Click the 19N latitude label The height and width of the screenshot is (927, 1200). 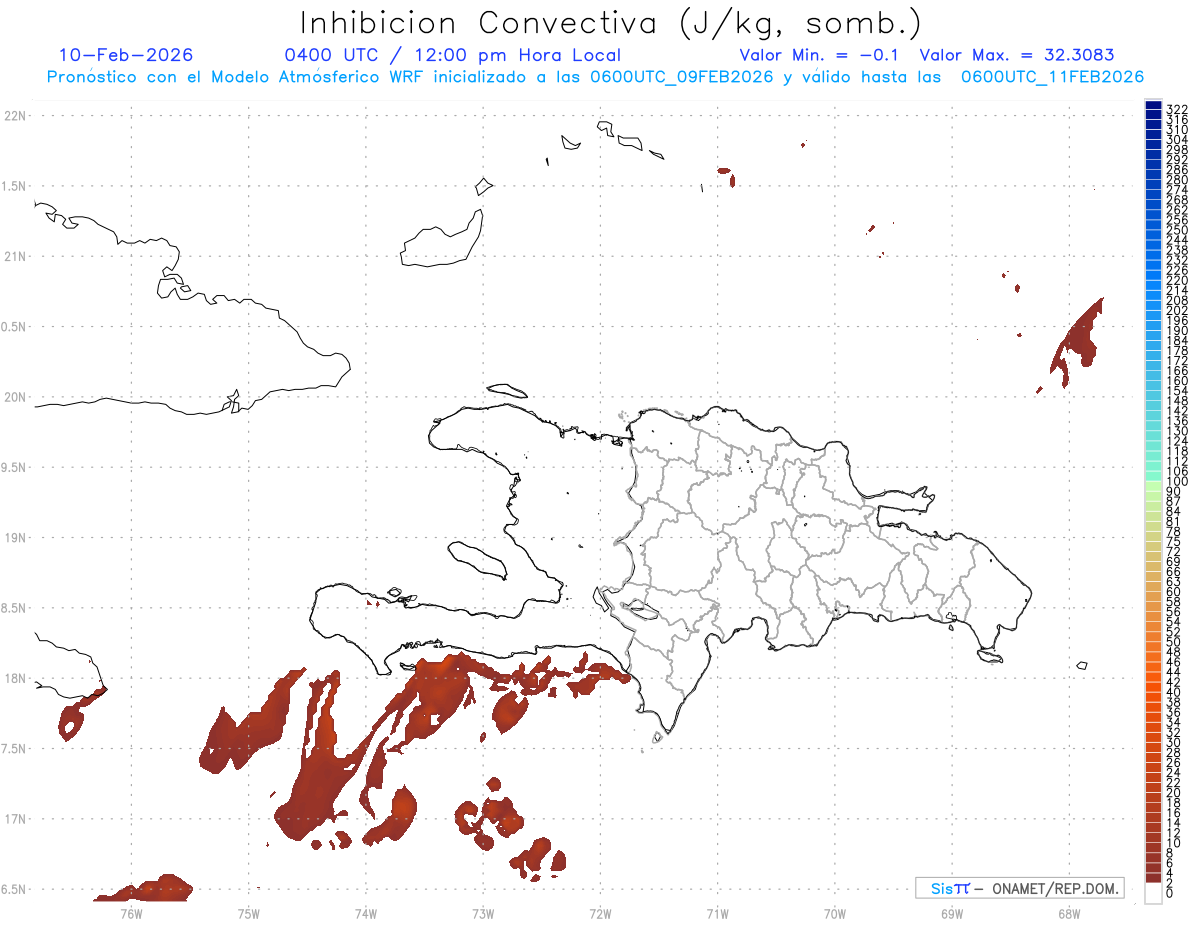click(x=15, y=538)
